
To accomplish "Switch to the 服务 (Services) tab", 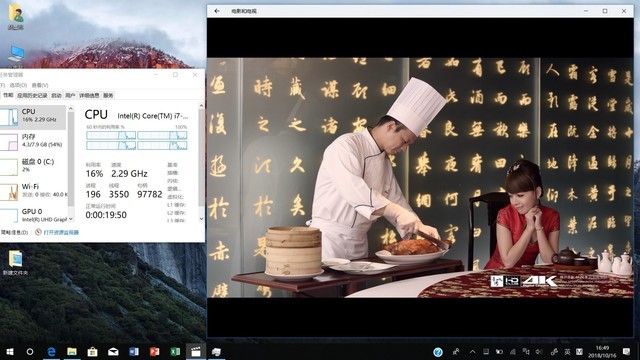I will point(108,96).
